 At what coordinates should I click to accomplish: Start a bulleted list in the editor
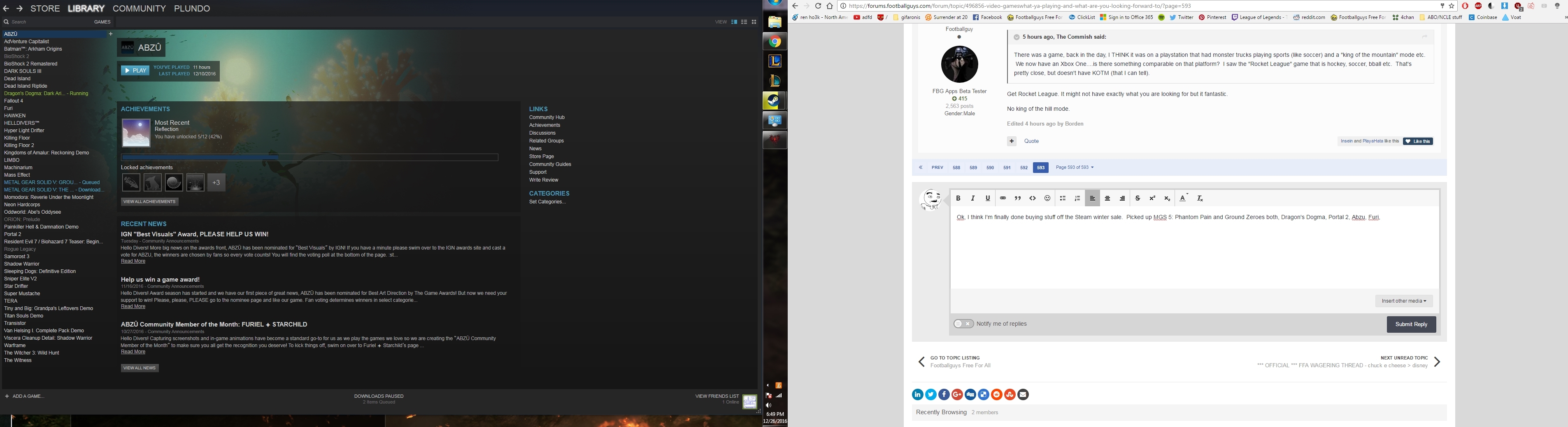click(x=1063, y=198)
